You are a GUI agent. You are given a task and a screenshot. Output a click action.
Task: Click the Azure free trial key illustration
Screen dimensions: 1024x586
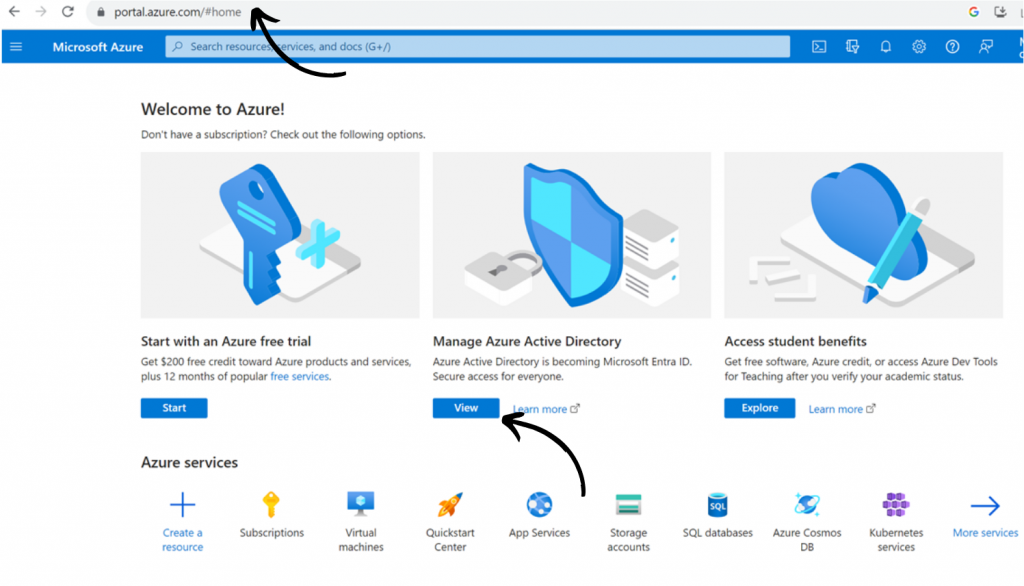click(280, 235)
